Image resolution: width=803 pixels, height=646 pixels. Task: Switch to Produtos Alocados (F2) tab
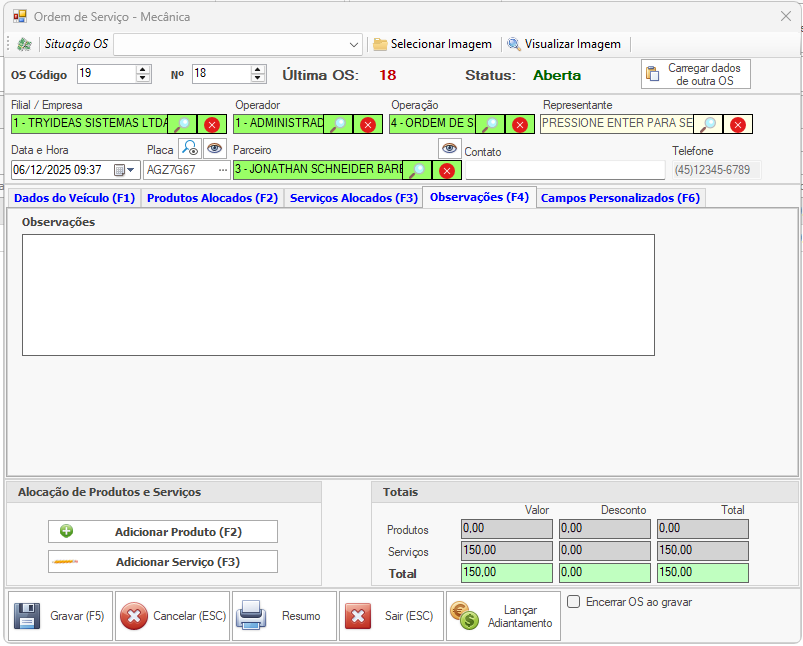click(x=212, y=198)
